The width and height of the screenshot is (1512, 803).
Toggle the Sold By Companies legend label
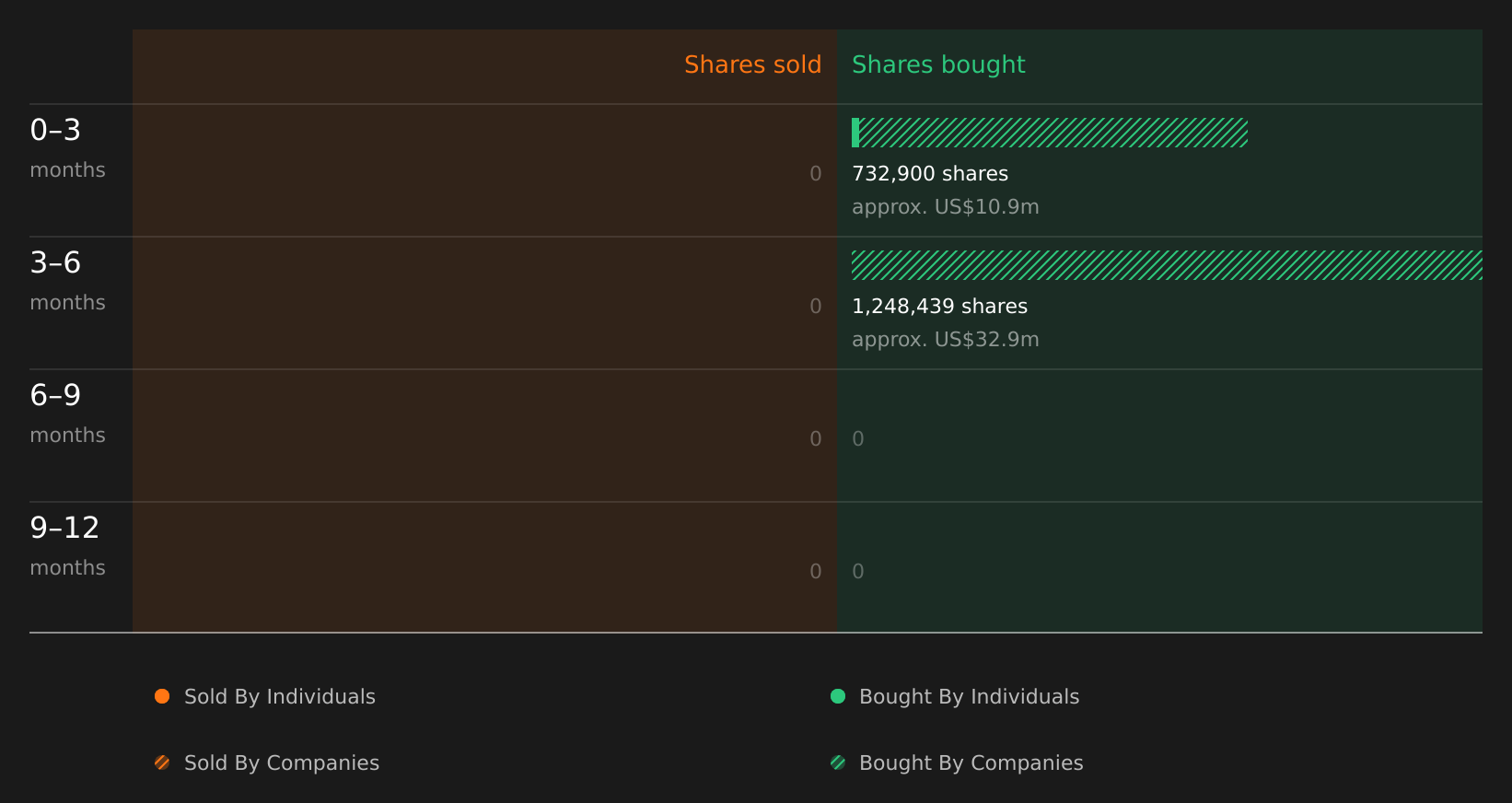tap(282, 763)
